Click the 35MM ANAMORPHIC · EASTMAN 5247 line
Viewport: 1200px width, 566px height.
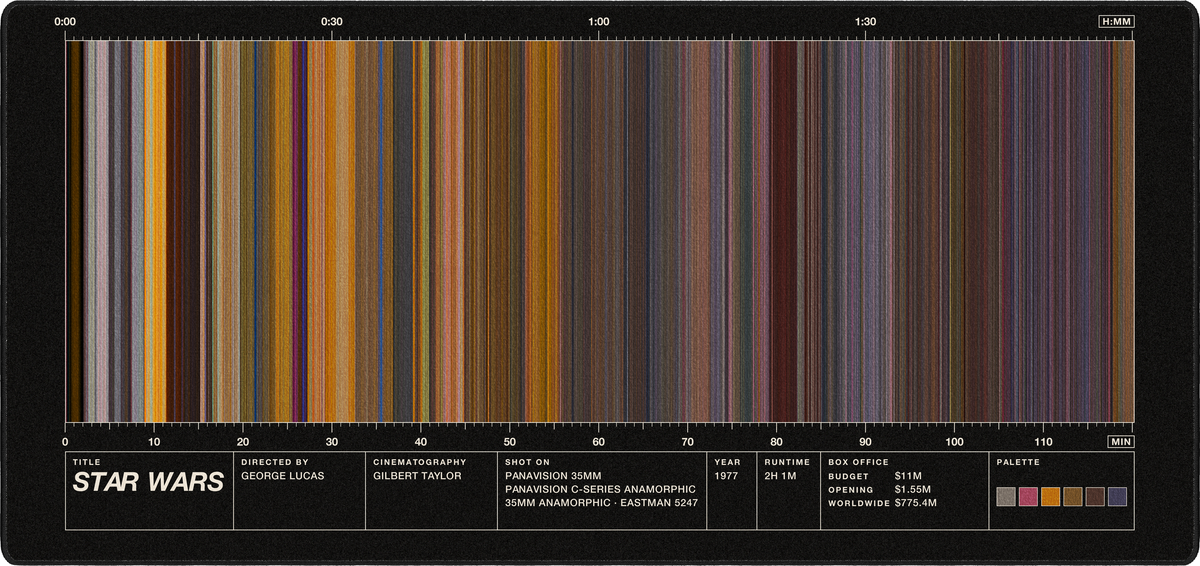pyautogui.click(x=601, y=503)
